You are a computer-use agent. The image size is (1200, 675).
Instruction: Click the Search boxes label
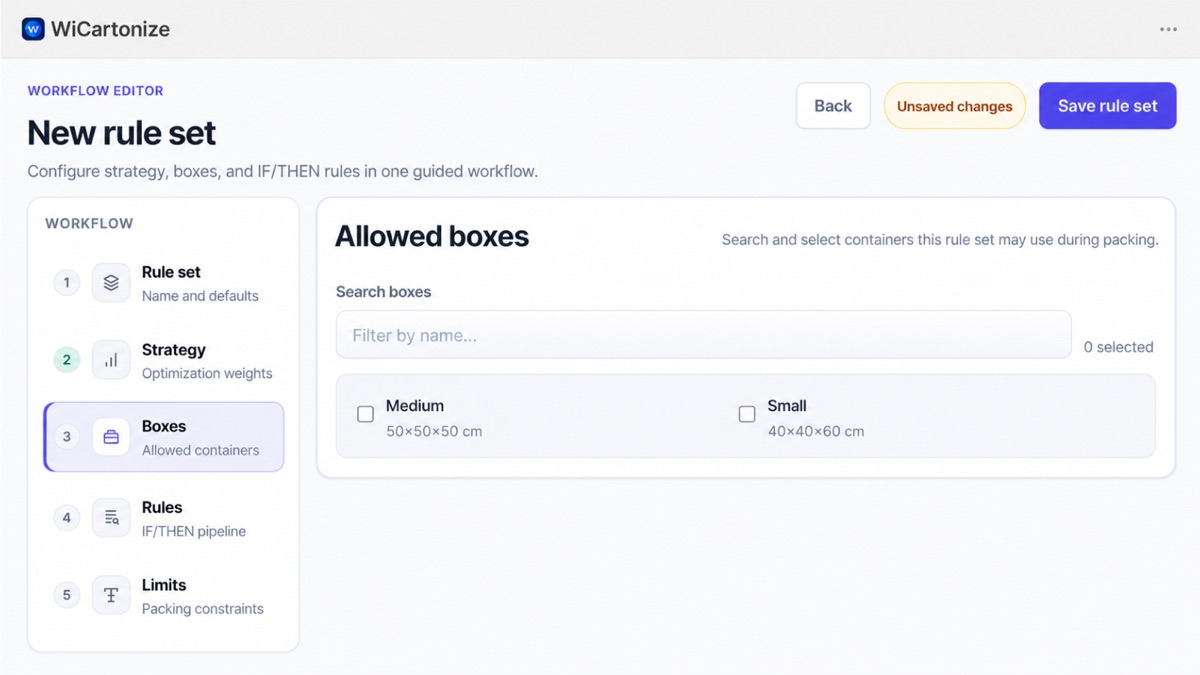click(384, 292)
